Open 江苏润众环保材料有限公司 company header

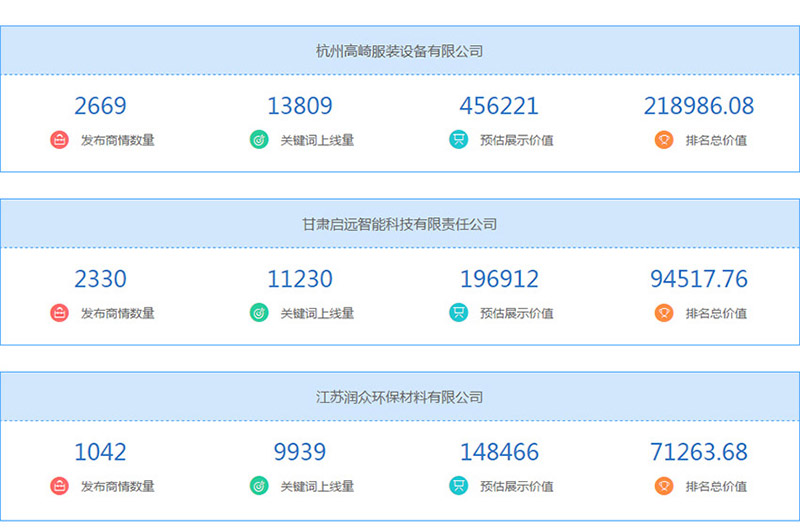click(399, 397)
